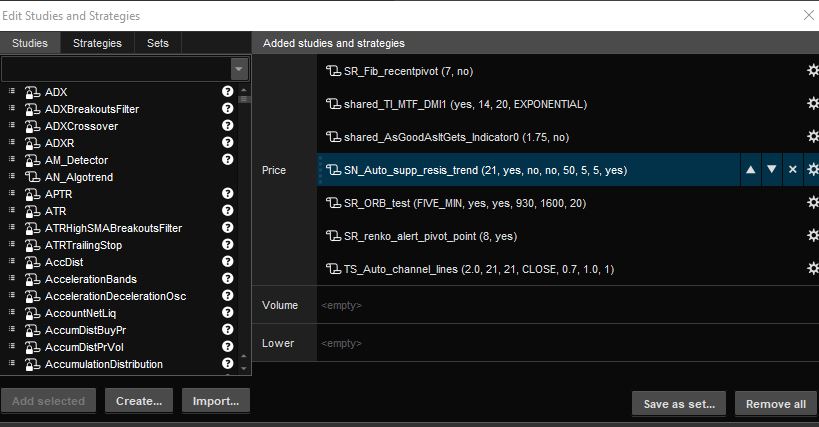Remove SN_Auto_supp_resis_trend study with X icon
Viewport: 819px width, 427px height.
(792, 170)
